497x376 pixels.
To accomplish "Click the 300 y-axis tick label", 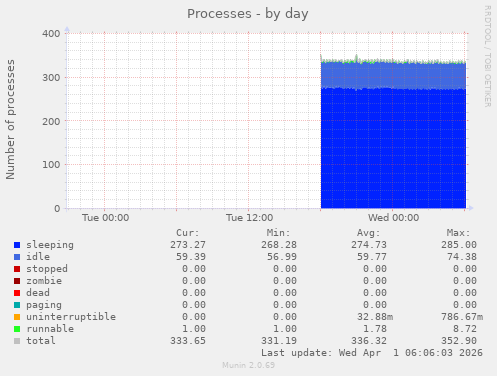I will coord(51,78).
